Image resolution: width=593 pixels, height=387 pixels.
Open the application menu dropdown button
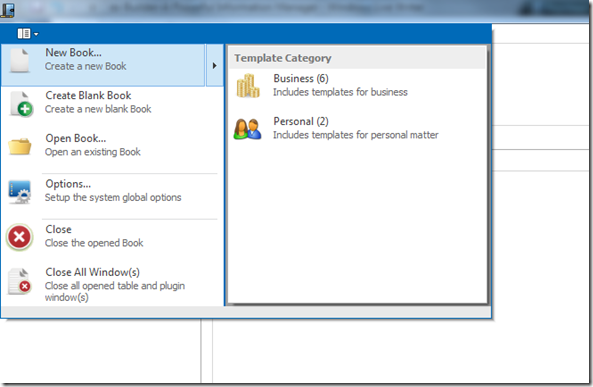point(28,34)
